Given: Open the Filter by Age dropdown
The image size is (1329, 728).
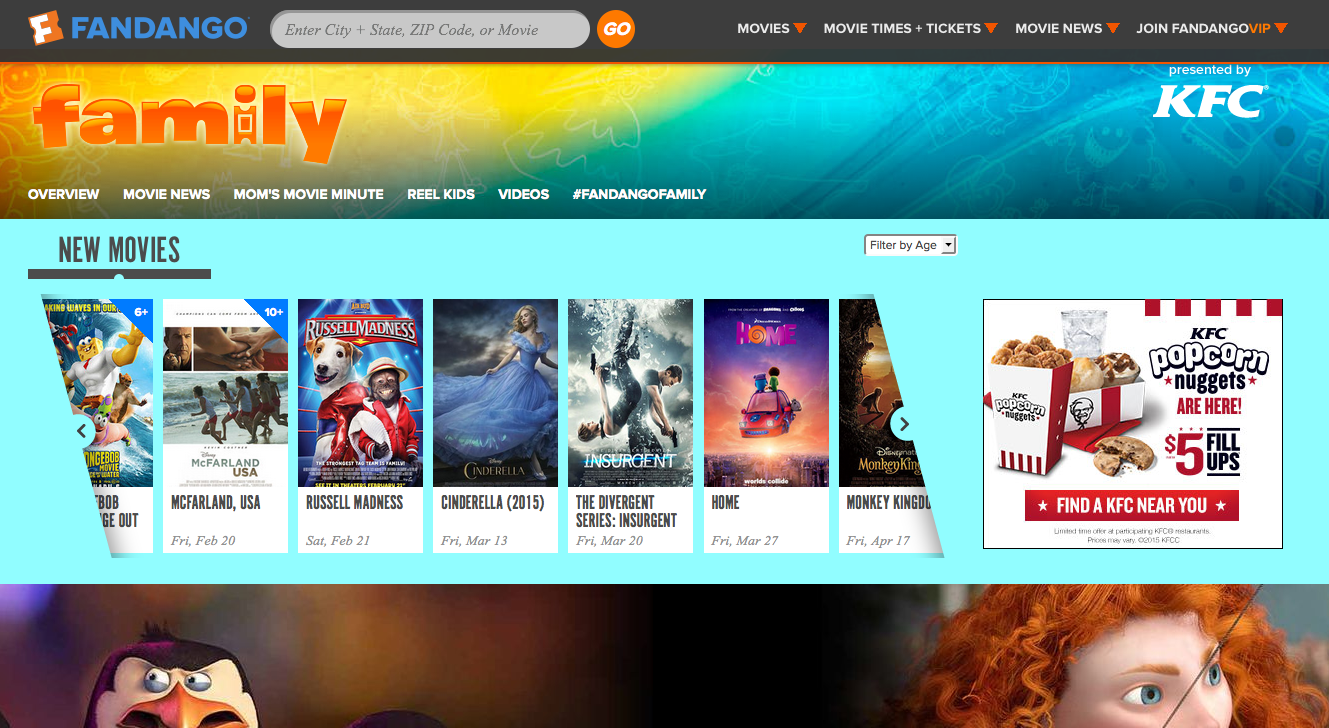Looking at the screenshot, I should [910, 245].
